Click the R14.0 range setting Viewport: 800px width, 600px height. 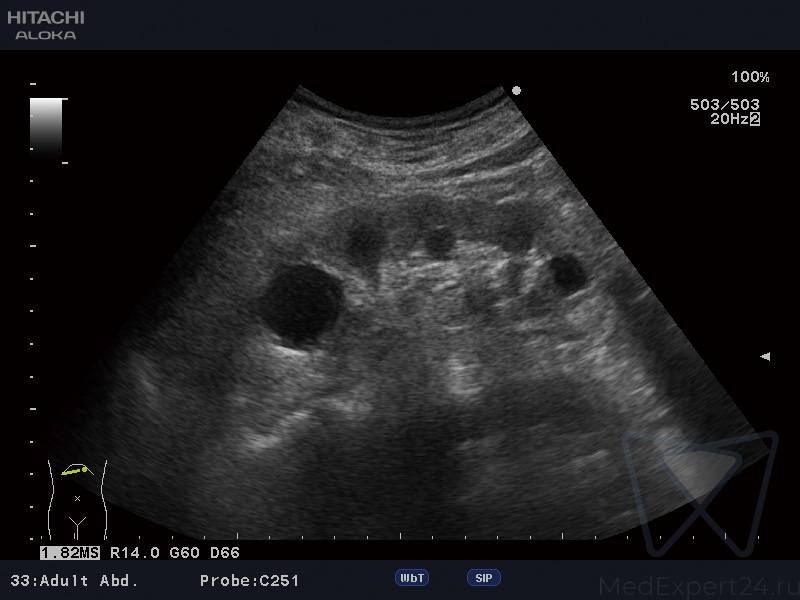(x=133, y=552)
